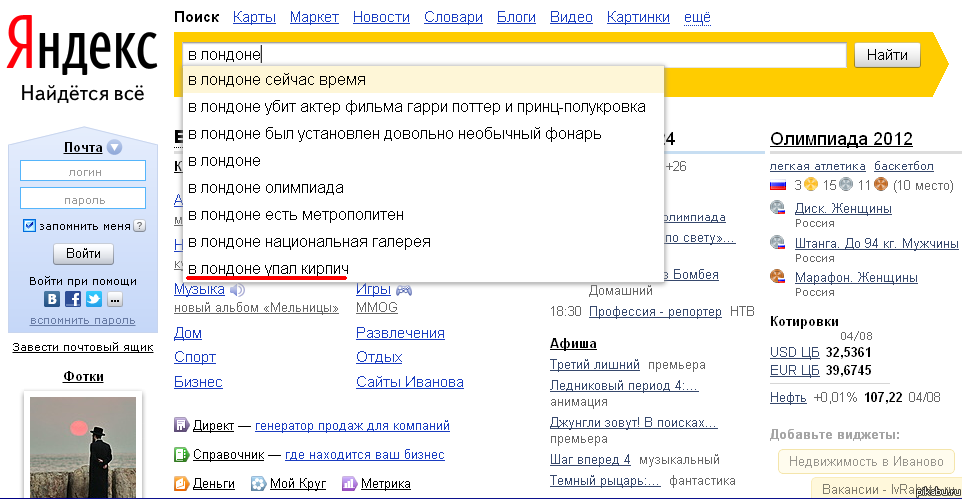Click medal icon beside Штанга. До 94 кг
This screenshot has height=499, width=962.
[x=777, y=242]
